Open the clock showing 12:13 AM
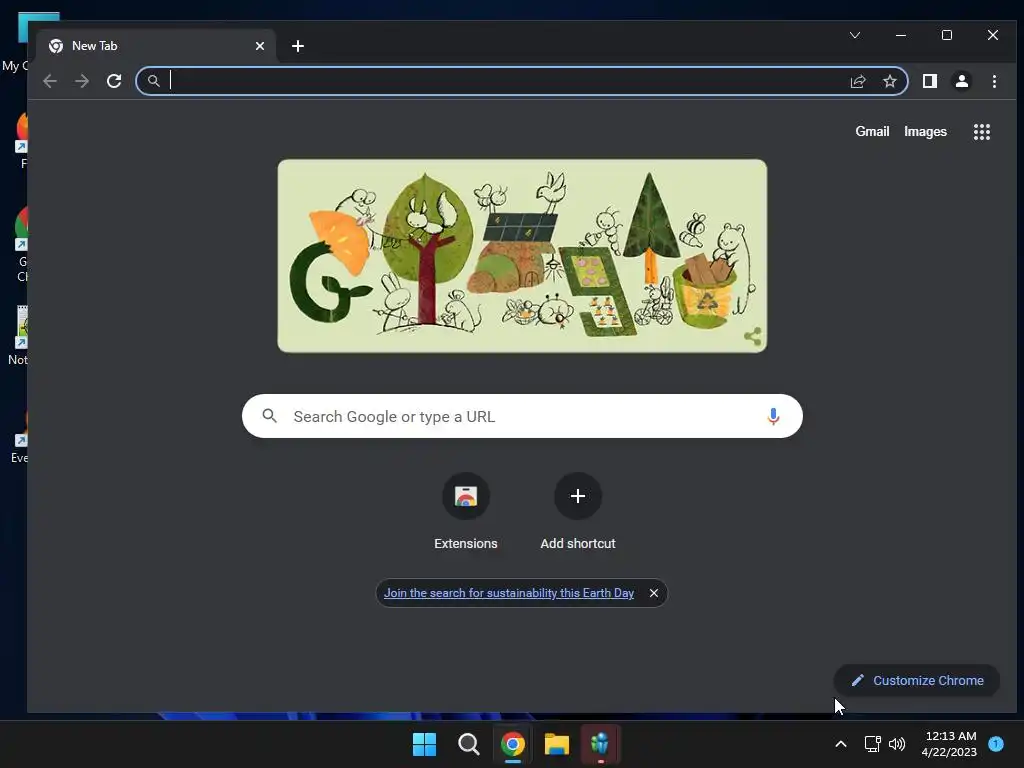Image resolution: width=1024 pixels, height=768 pixels. click(x=950, y=744)
